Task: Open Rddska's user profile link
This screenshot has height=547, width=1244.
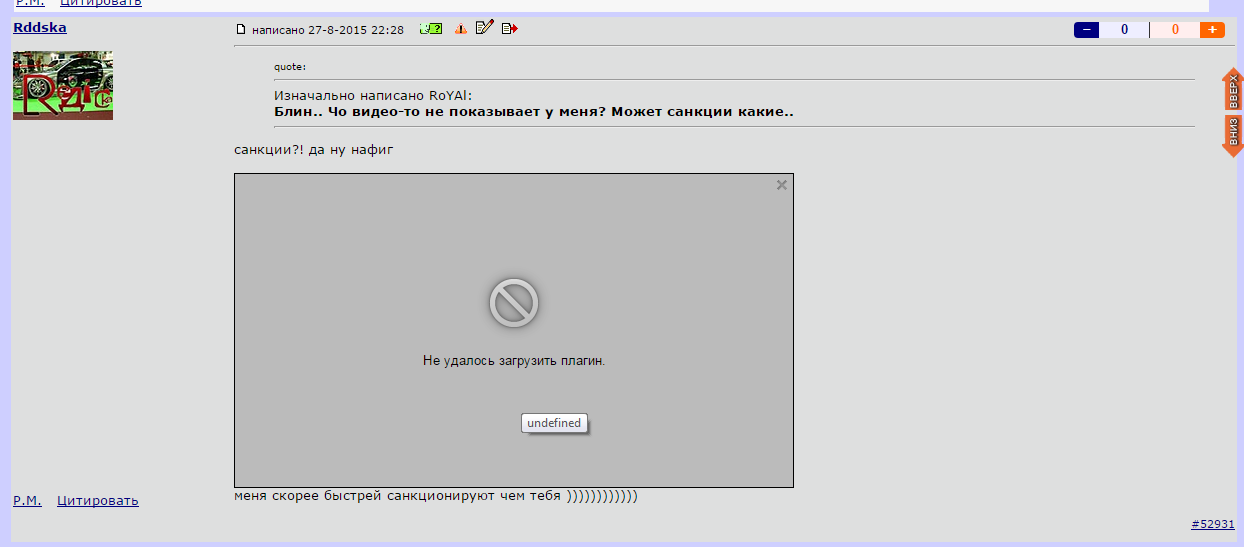Action: coord(40,28)
